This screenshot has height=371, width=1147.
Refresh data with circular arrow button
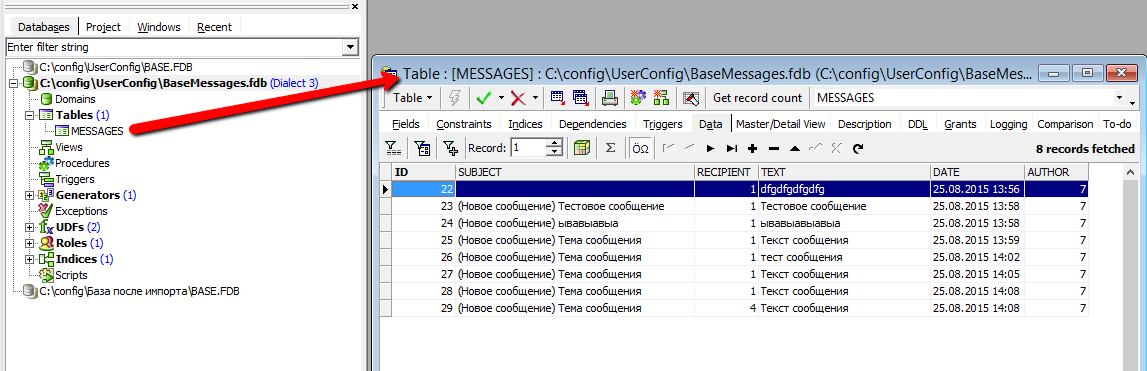pyautogui.click(x=858, y=149)
